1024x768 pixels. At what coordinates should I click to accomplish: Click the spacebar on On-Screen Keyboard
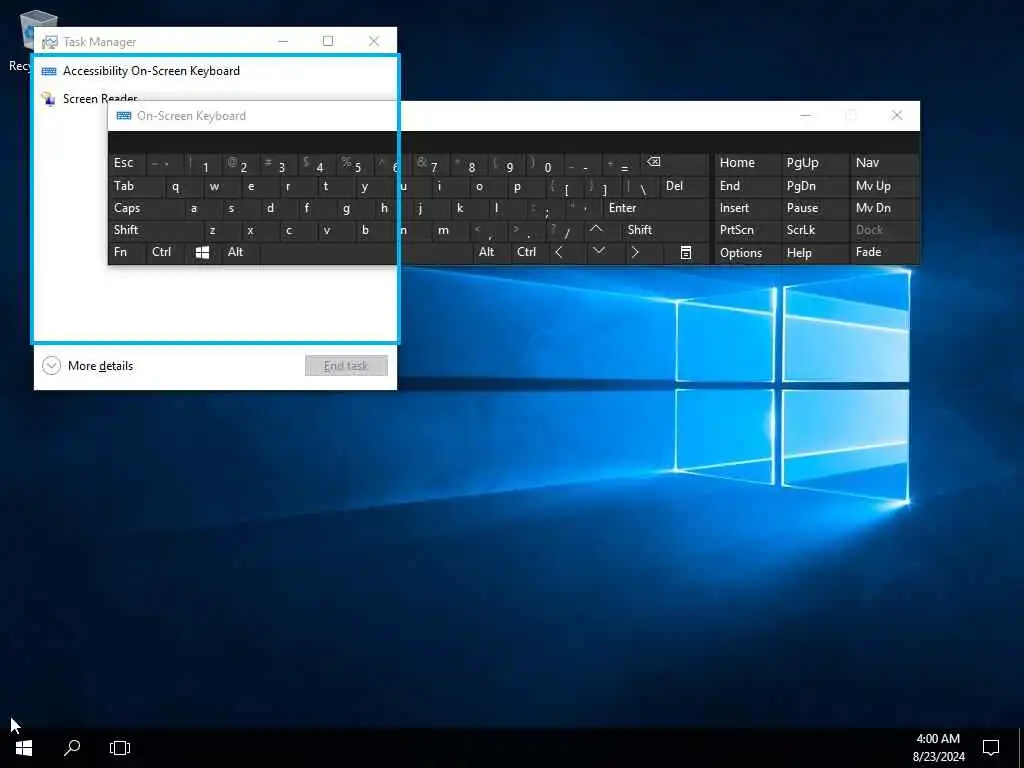point(366,252)
